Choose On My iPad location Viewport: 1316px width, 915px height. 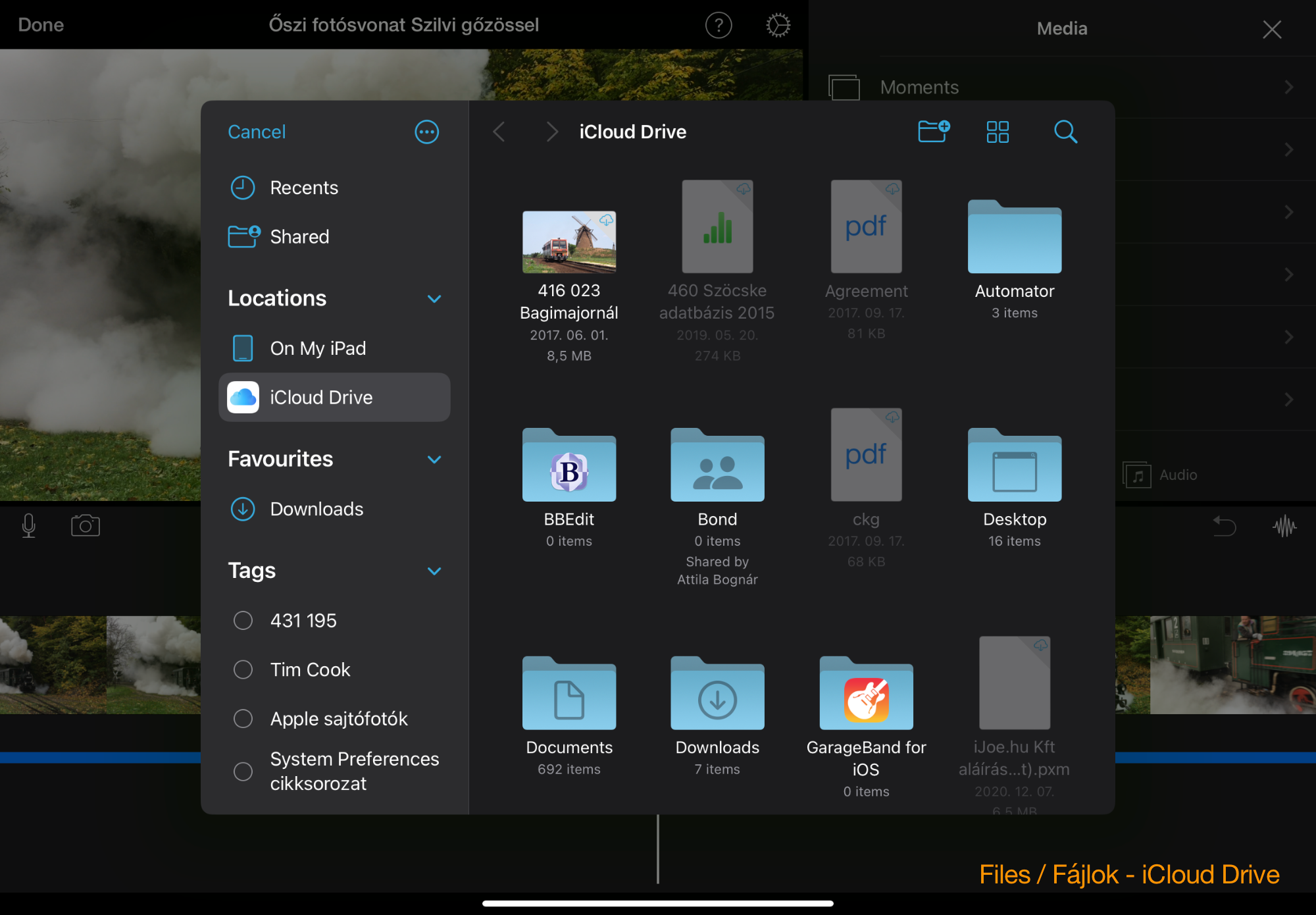click(335, 348)
